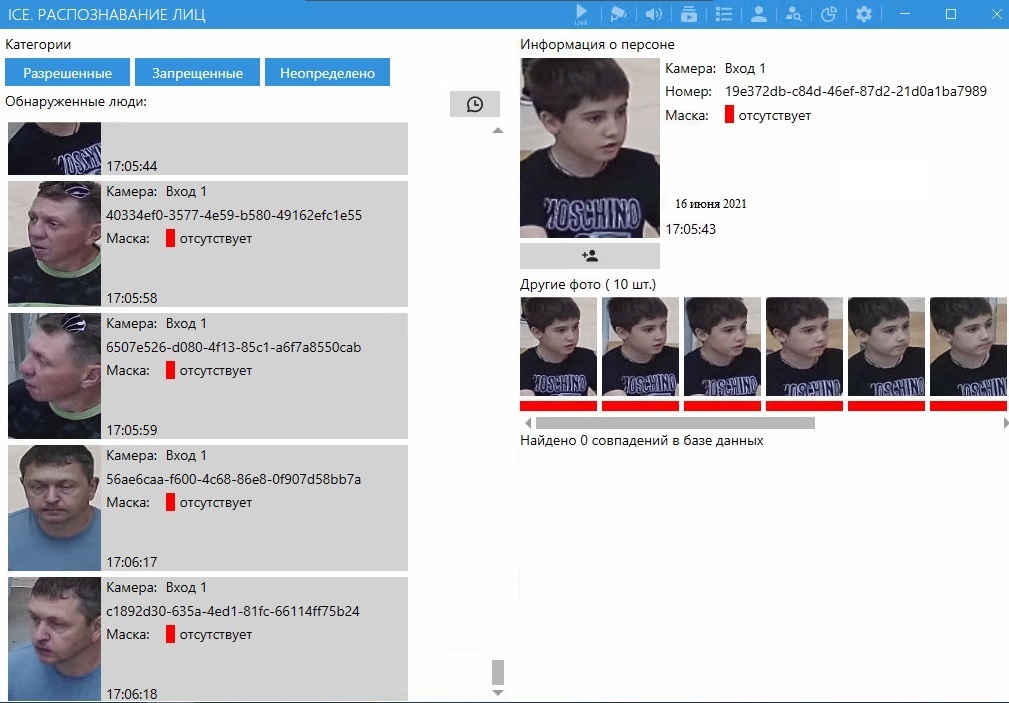Open the person search icon
This screenshot has height=703, width=1009.
coord(793,14)
